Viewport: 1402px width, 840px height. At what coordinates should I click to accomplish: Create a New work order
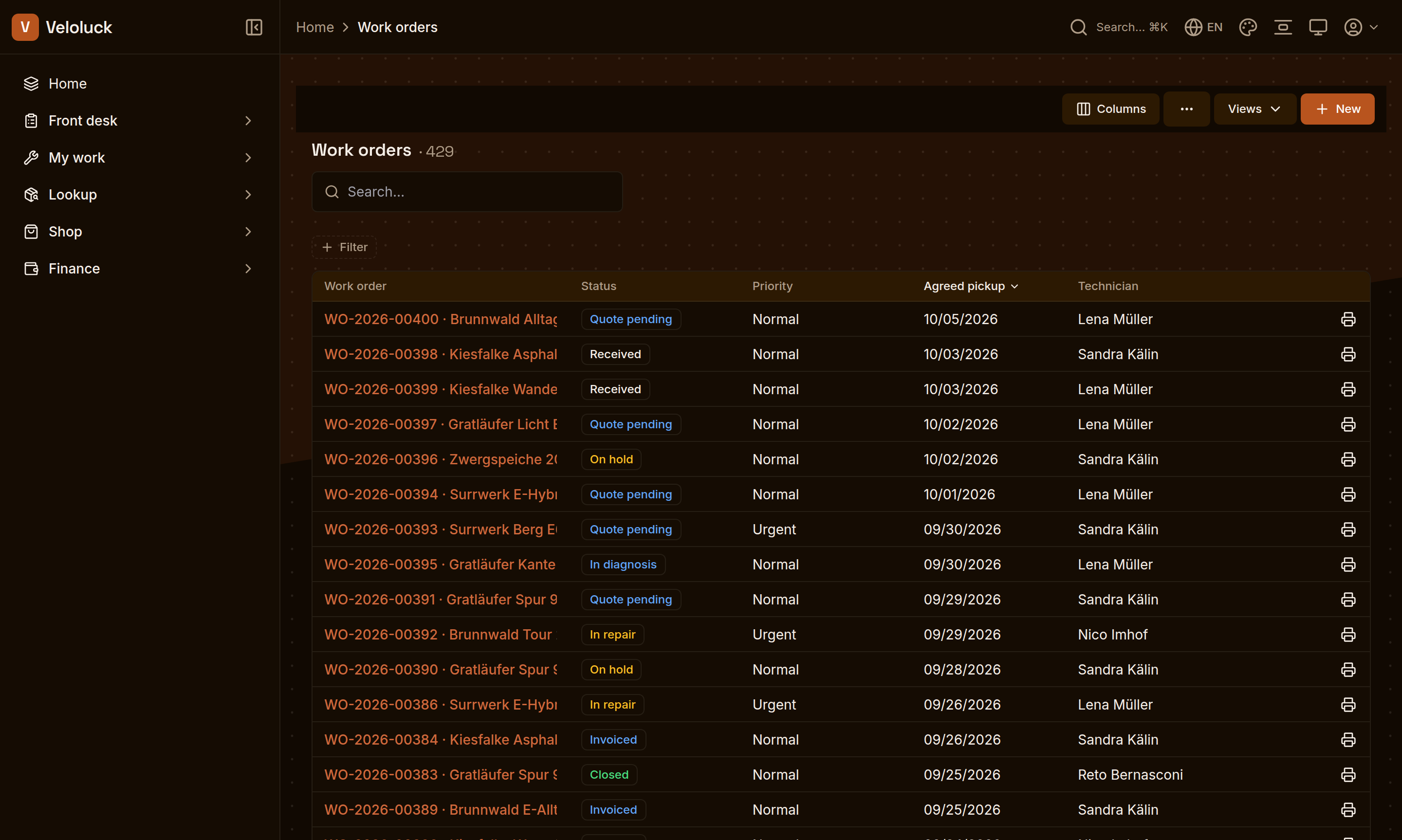point(1337,109)
